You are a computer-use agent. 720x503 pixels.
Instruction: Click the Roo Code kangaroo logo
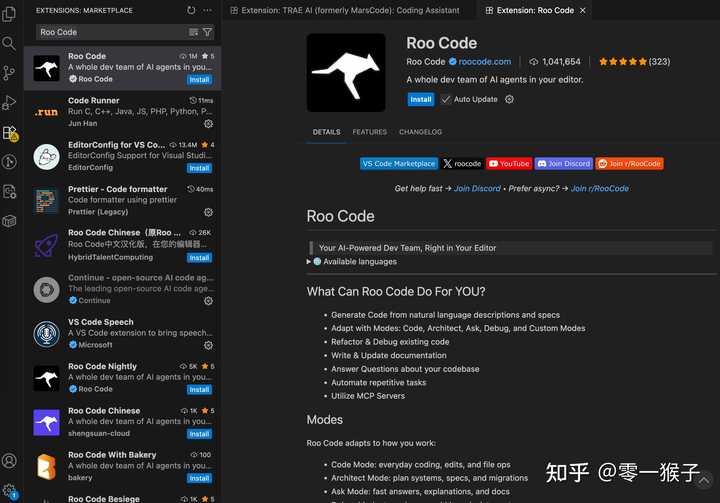[x=346, y=73]
